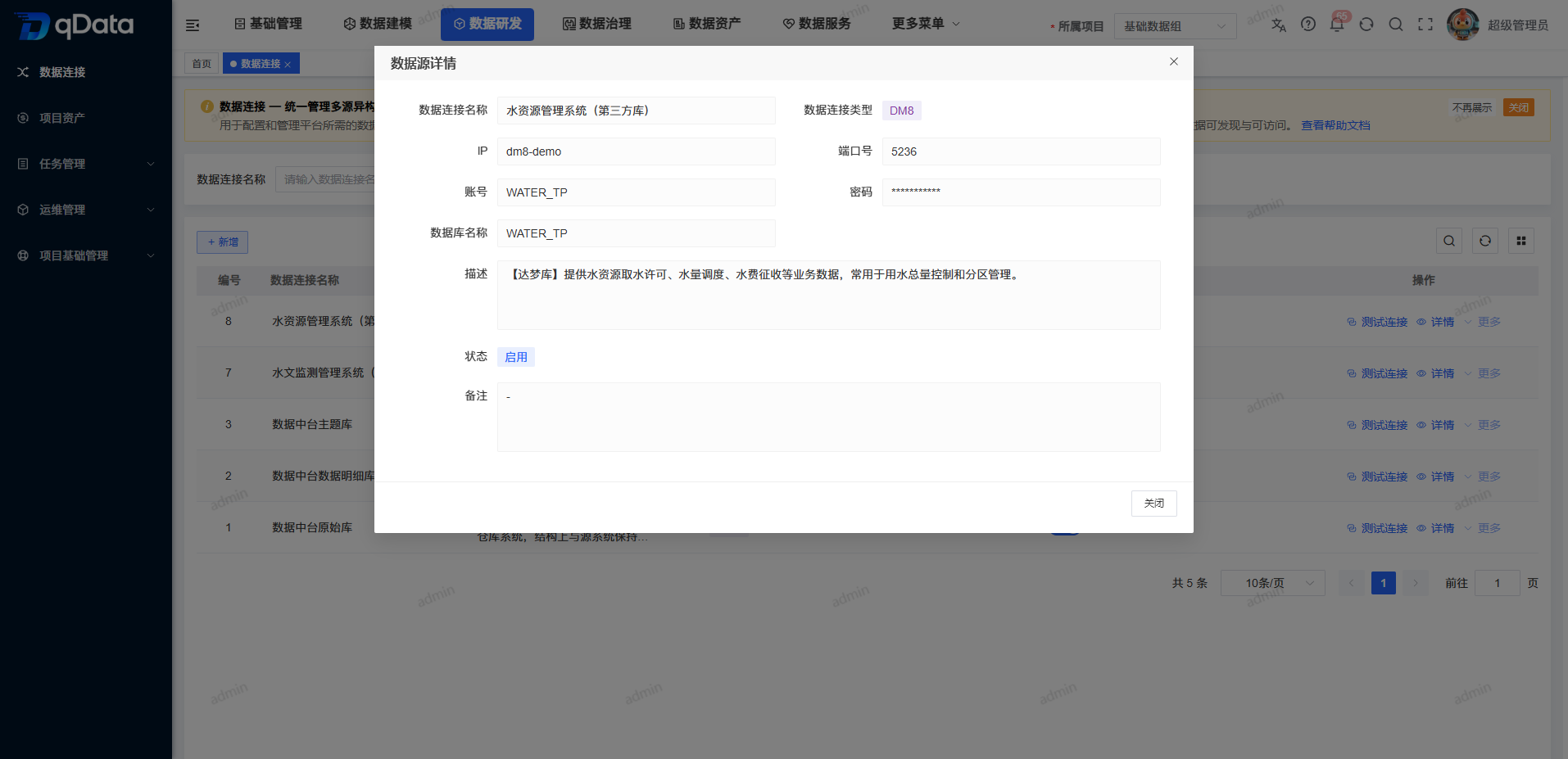The height and width of the screenshot is (759, 1568).
Task: Click the table search icon button
Action: click(1449, 241)
